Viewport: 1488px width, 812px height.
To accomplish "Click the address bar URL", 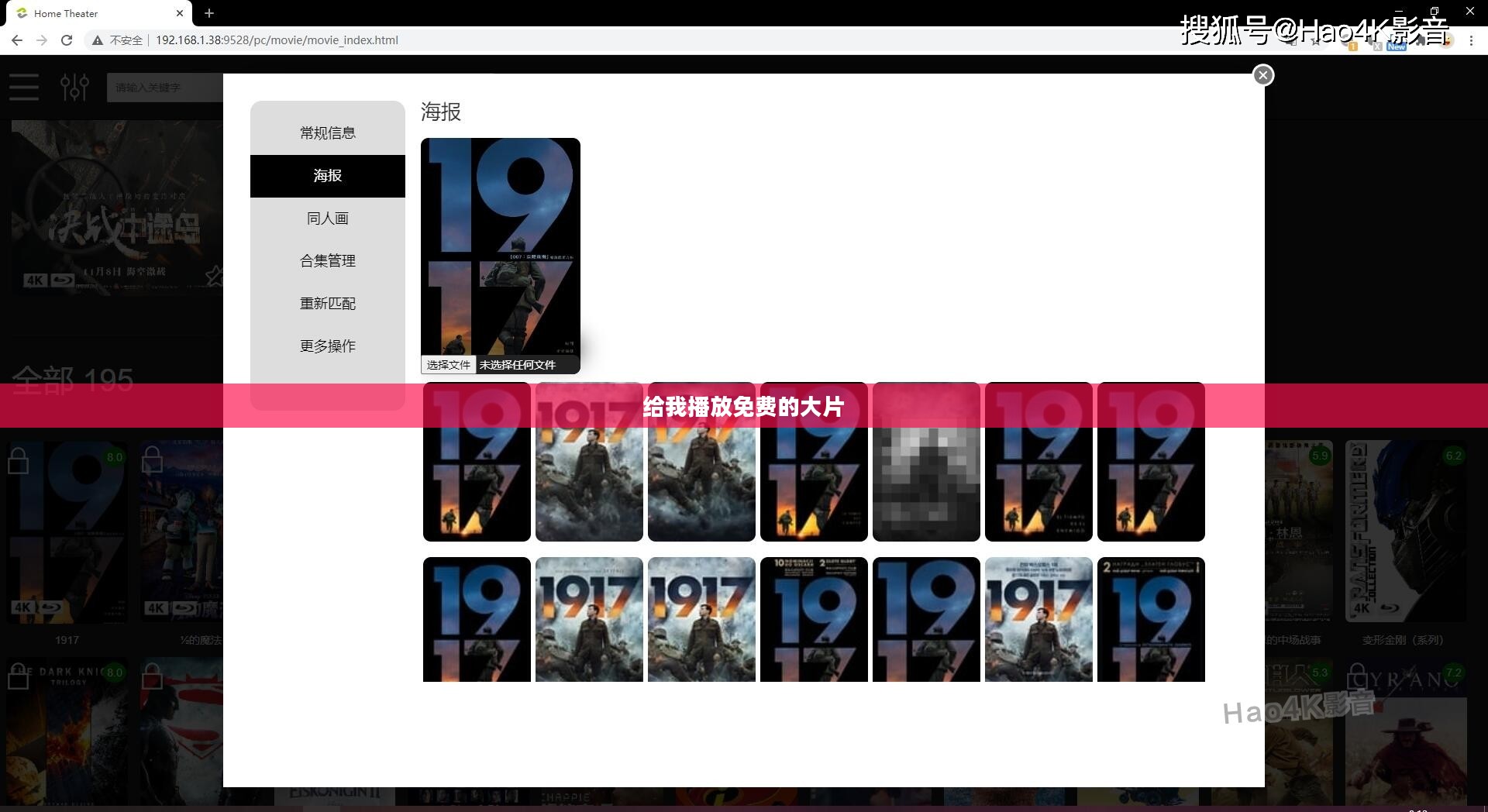I will [277, 40].
